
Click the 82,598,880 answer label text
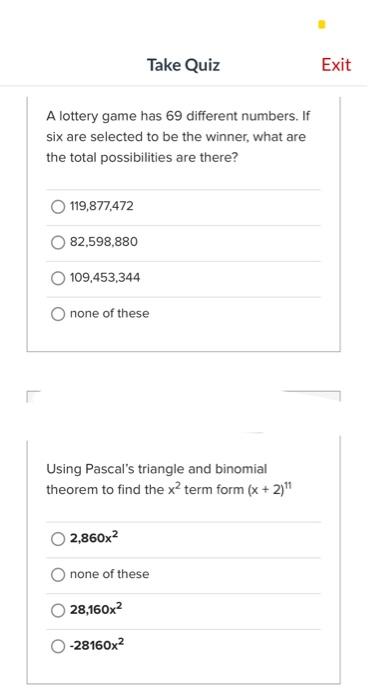point(104,242)
